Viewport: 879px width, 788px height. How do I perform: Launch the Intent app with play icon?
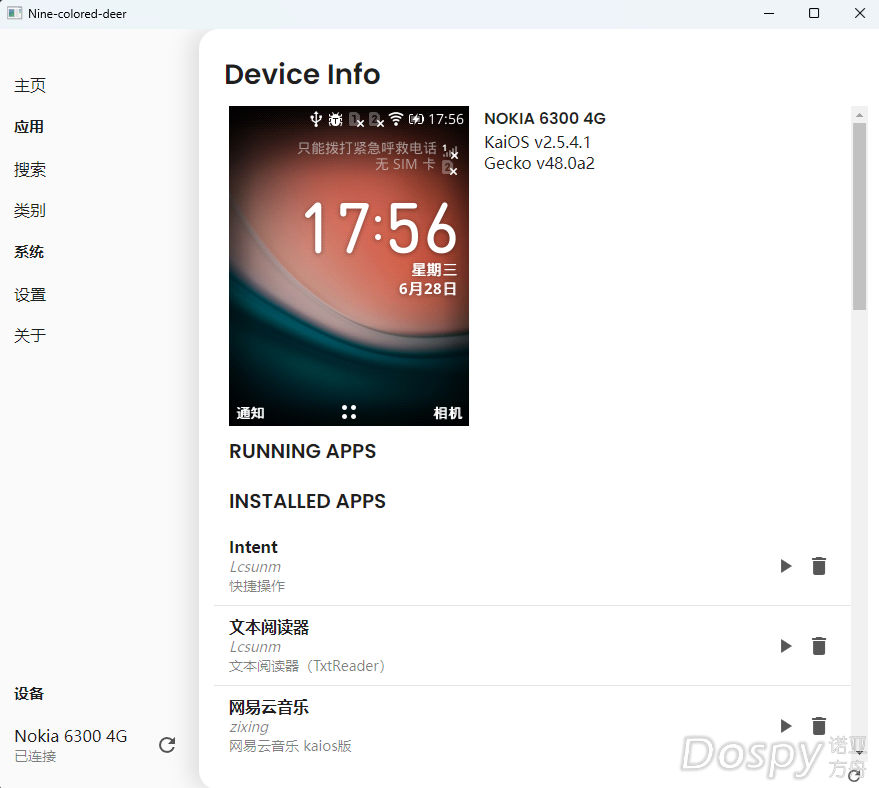[786, 566]
